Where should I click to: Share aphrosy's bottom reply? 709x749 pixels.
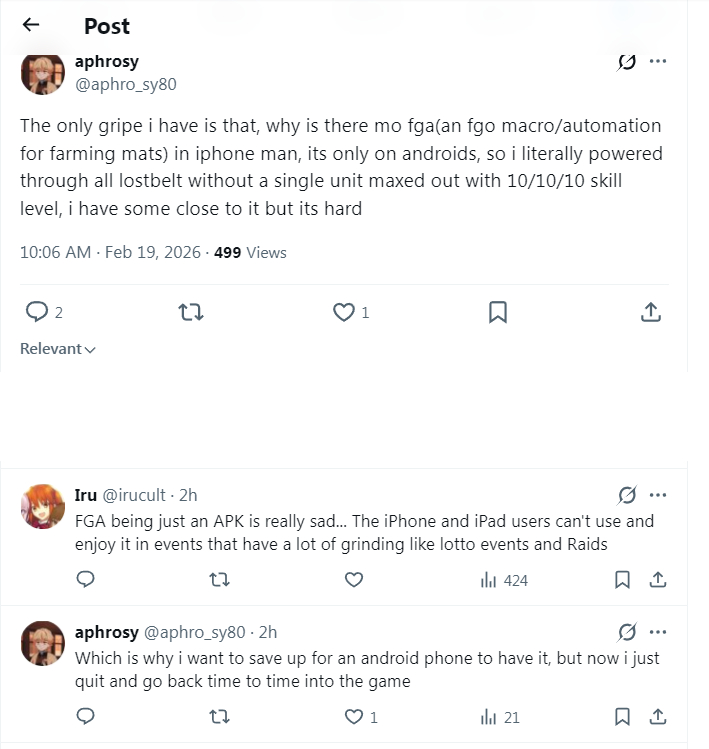[x=658, y=716]
